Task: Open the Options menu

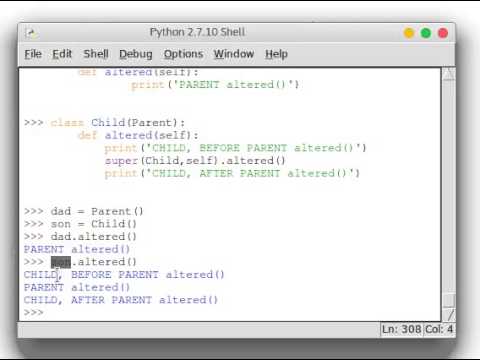Action: click(x=183, y=54)
